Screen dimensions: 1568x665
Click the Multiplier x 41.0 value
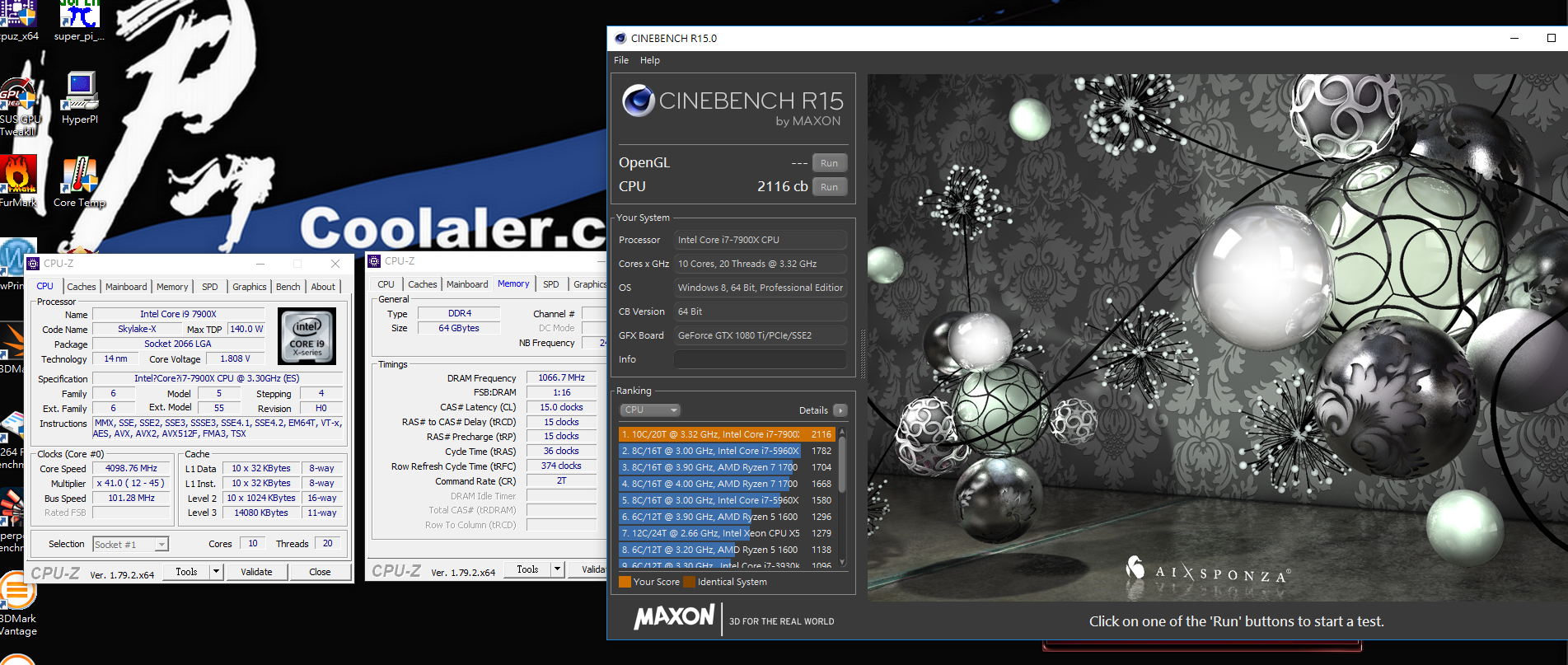click(131, 483)
